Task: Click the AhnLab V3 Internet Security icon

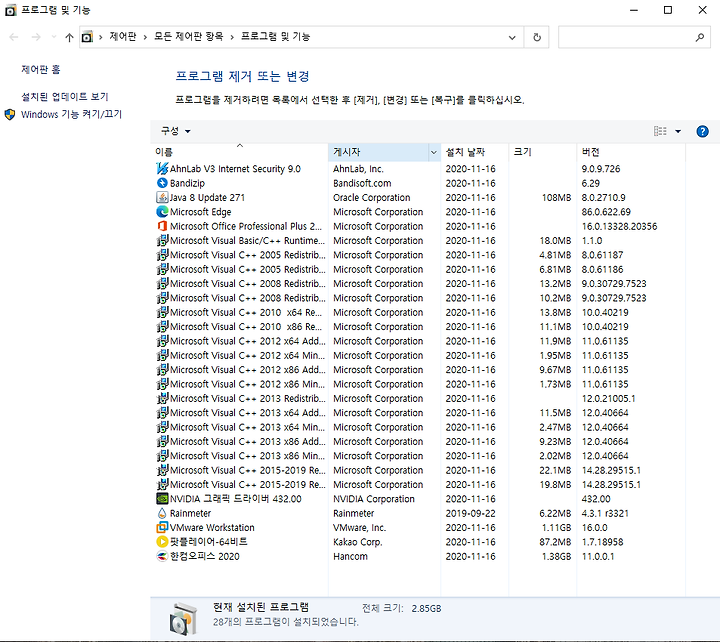Action: tap(162, 169)
